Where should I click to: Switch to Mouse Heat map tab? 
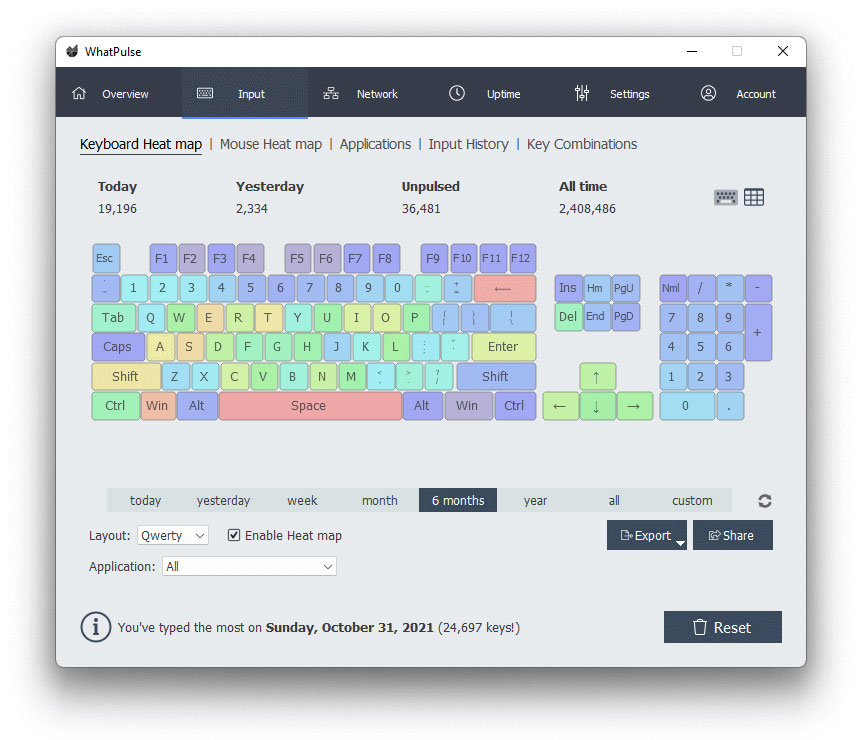click(270, 144)
